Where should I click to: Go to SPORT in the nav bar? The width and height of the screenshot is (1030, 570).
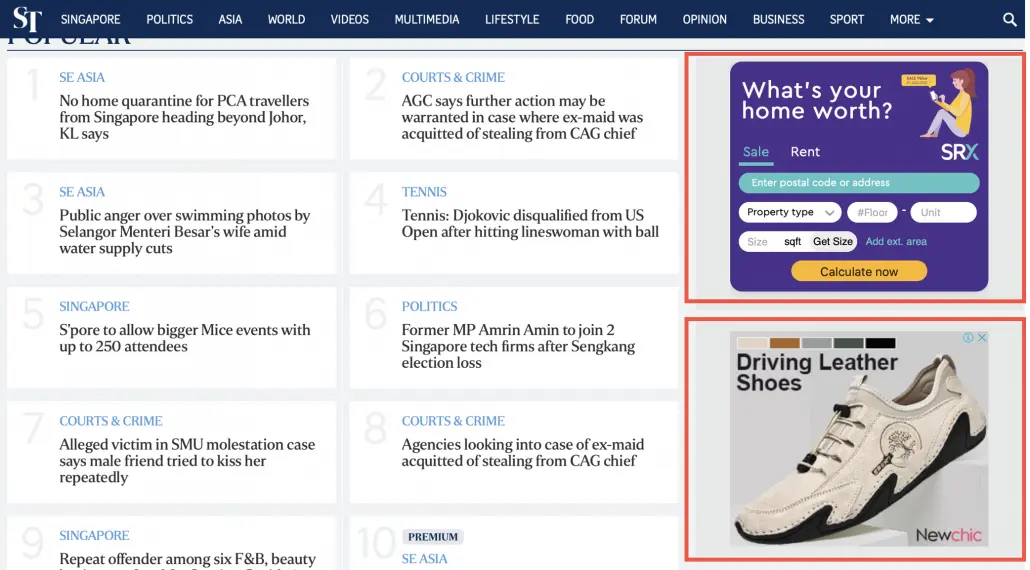(x=847, y=20)
